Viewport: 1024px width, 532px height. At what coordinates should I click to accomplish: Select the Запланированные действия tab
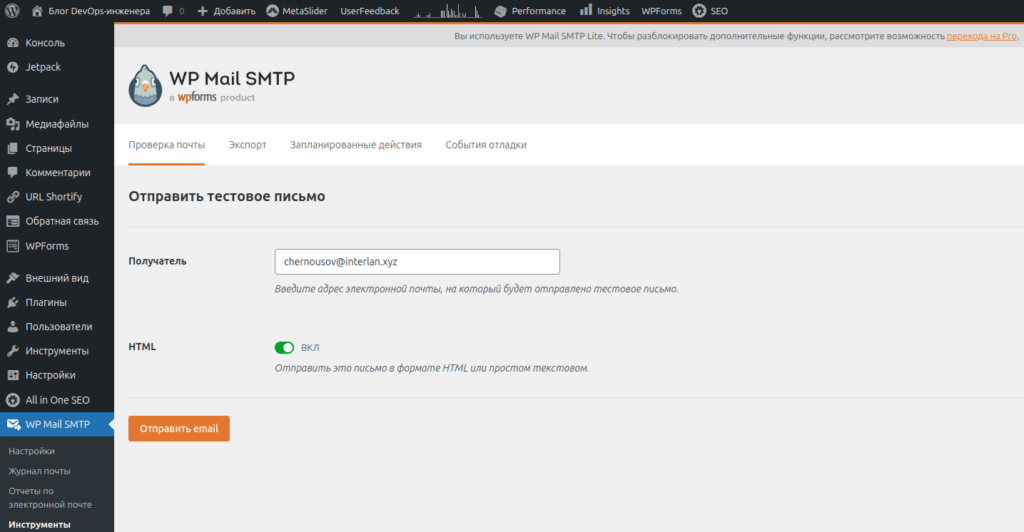pos(356,145)
